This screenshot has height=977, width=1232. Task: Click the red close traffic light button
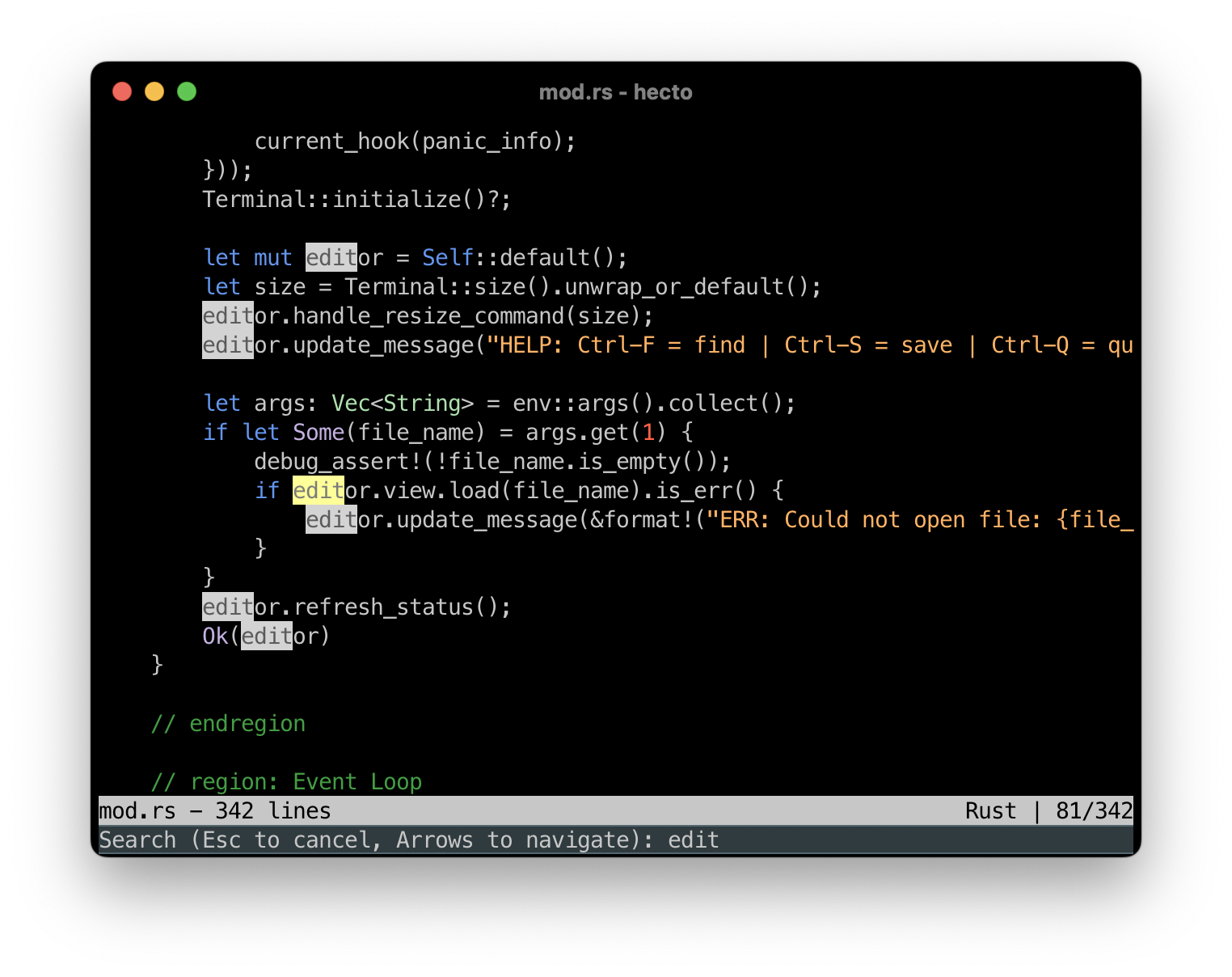click(x=122, y=91)
